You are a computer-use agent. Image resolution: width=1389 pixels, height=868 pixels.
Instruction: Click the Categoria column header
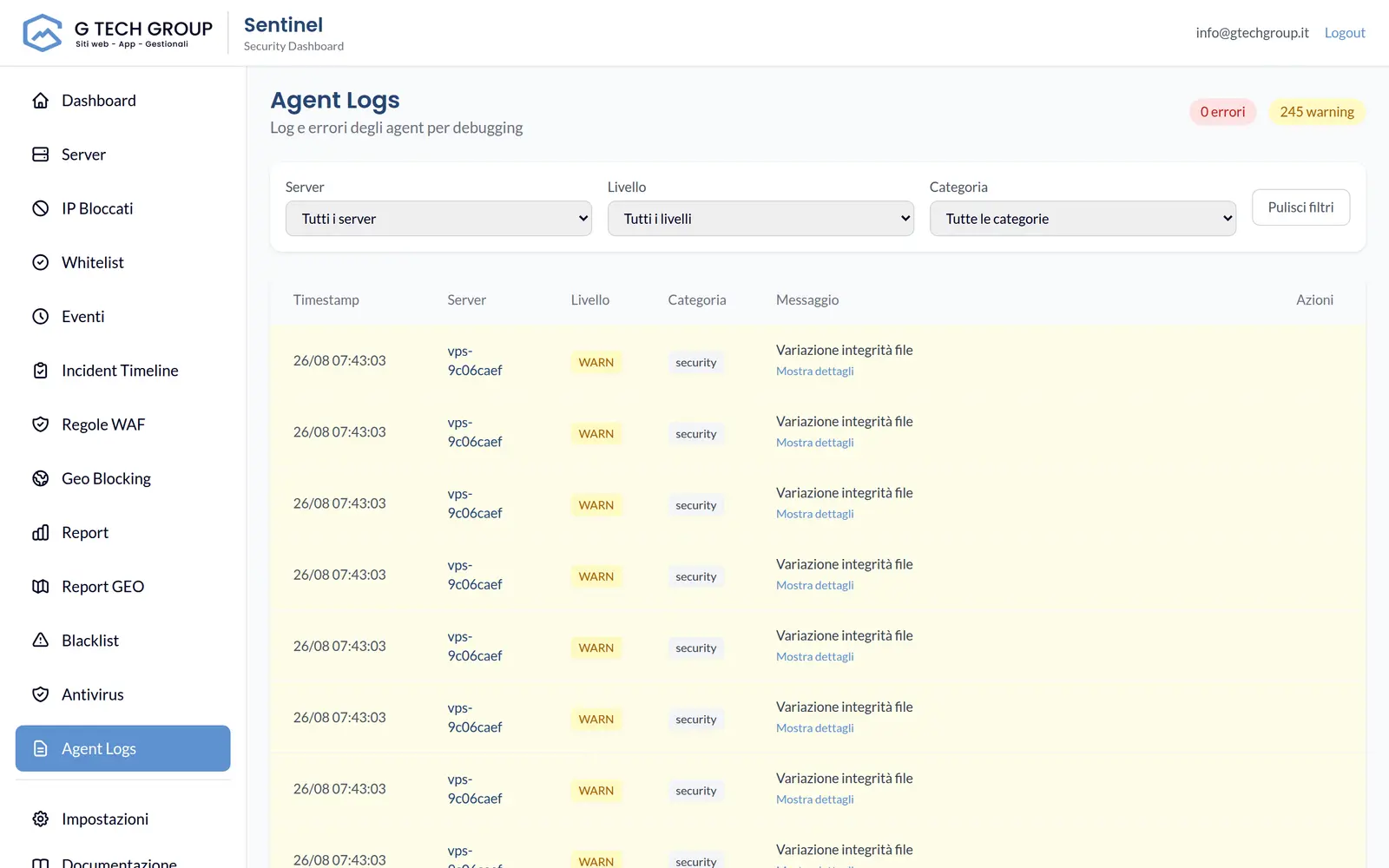(697, 299)
